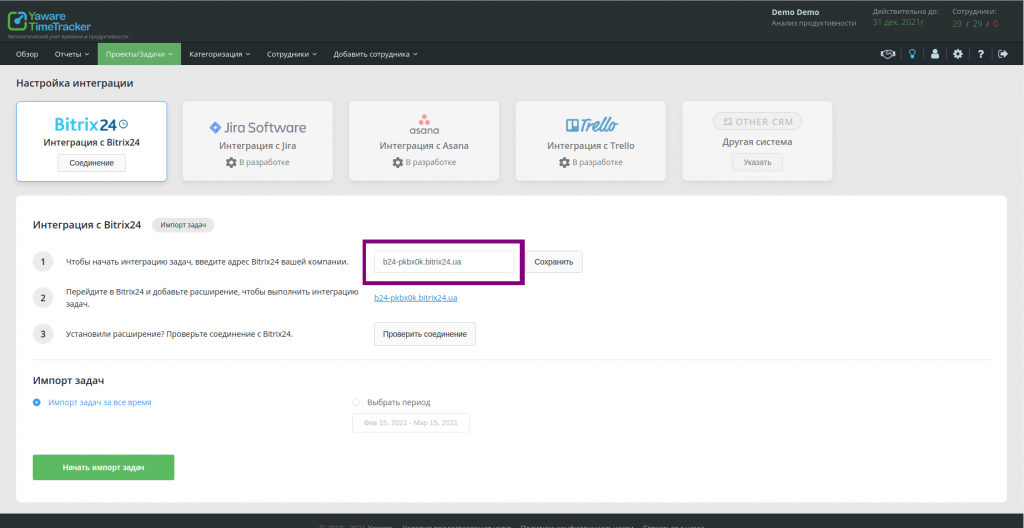Image resolution: width=1024 pixels, height=528 pixels.
Task: Click the Настройка интеграции page heading
Action: pos(74,83)
